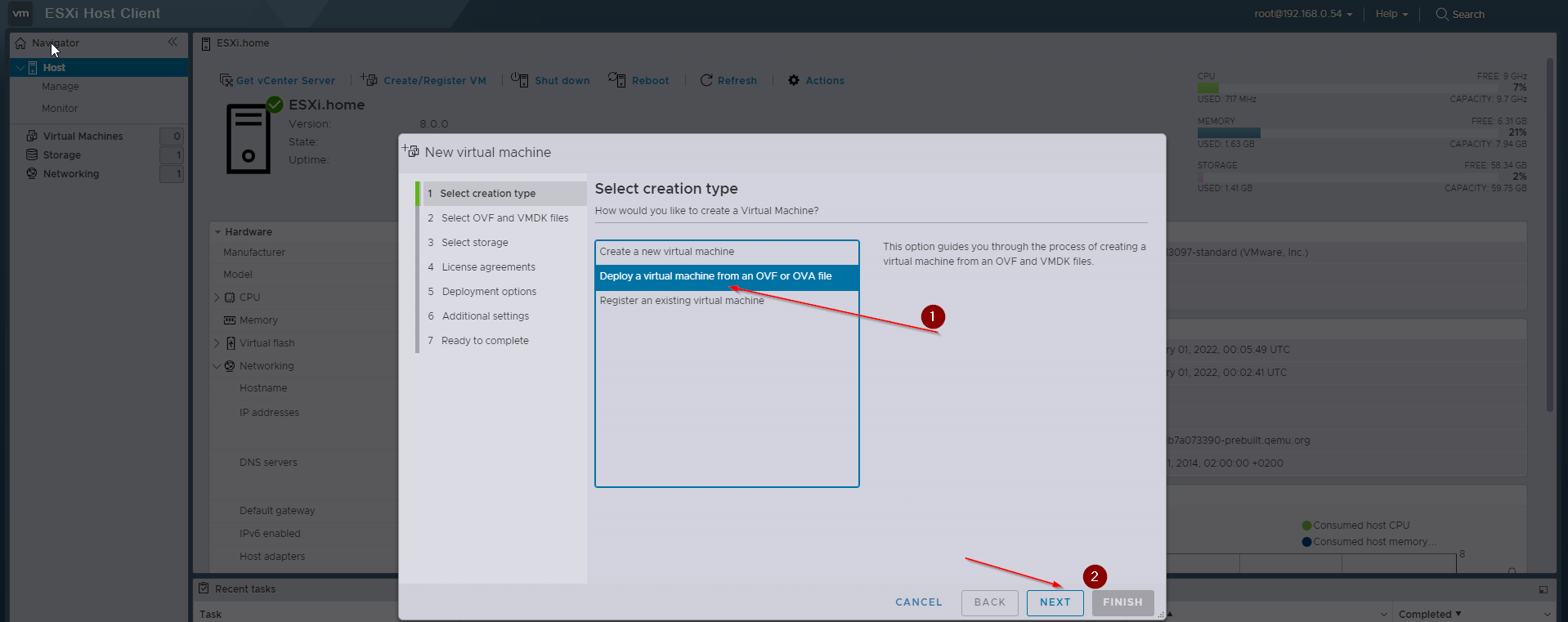Viewport: 1568px width, 622px height.
Task: Collapse the Host tree node
Action: coord(20,68)
